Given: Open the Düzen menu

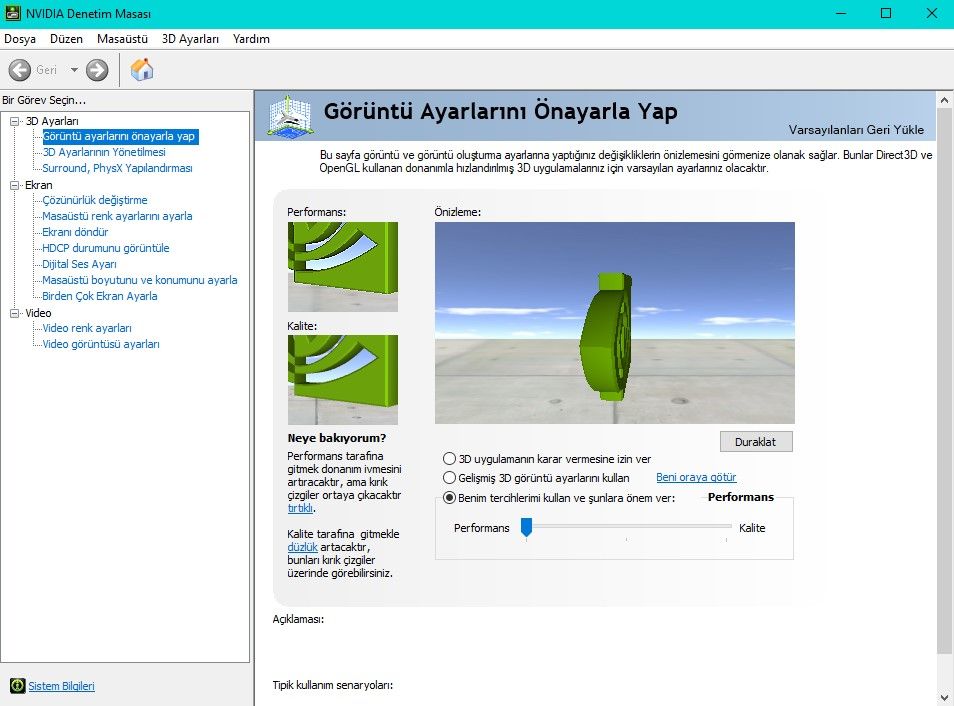Looking at the screenshot, I should coord(66,39).
